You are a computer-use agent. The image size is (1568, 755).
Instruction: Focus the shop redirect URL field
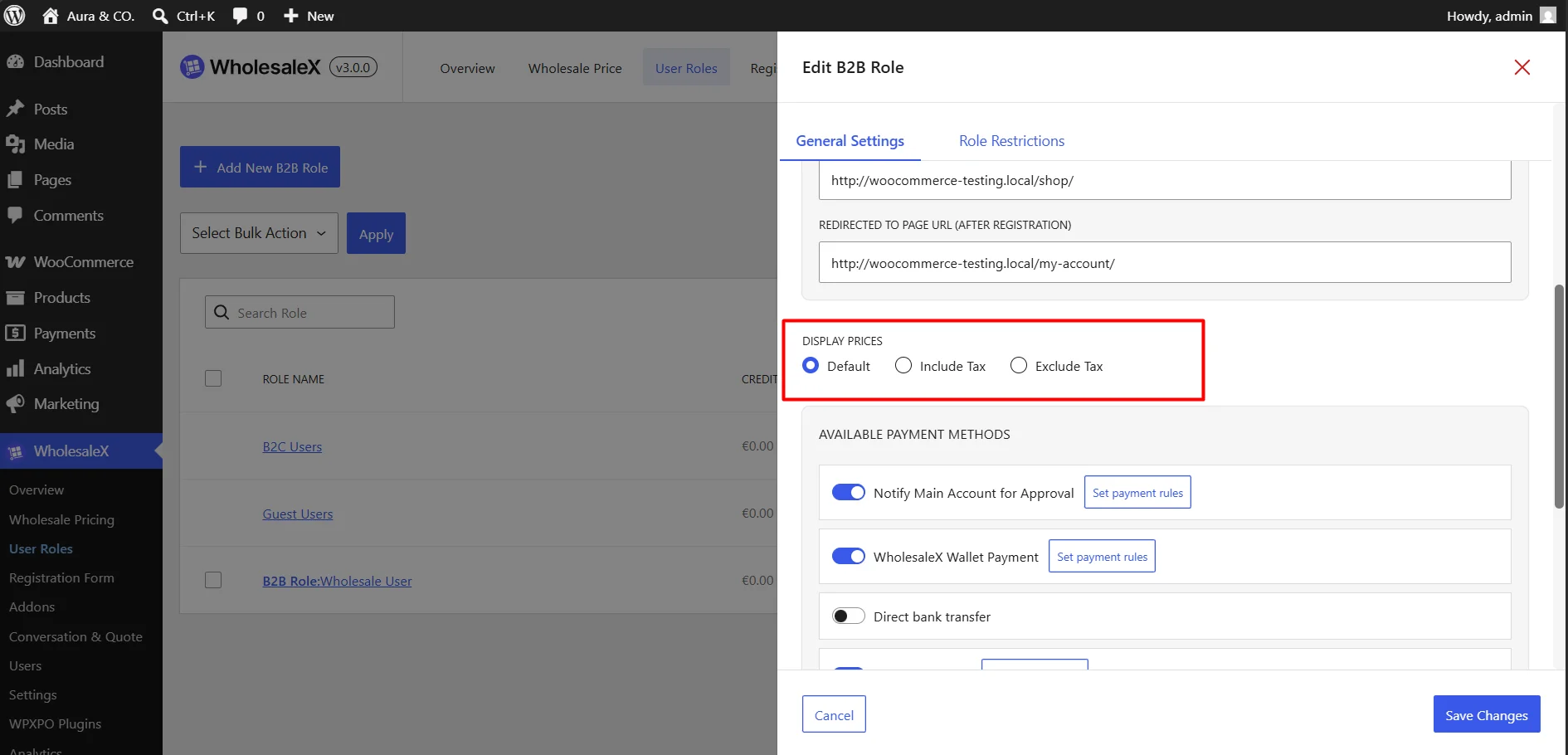(x=1165, y=180)
